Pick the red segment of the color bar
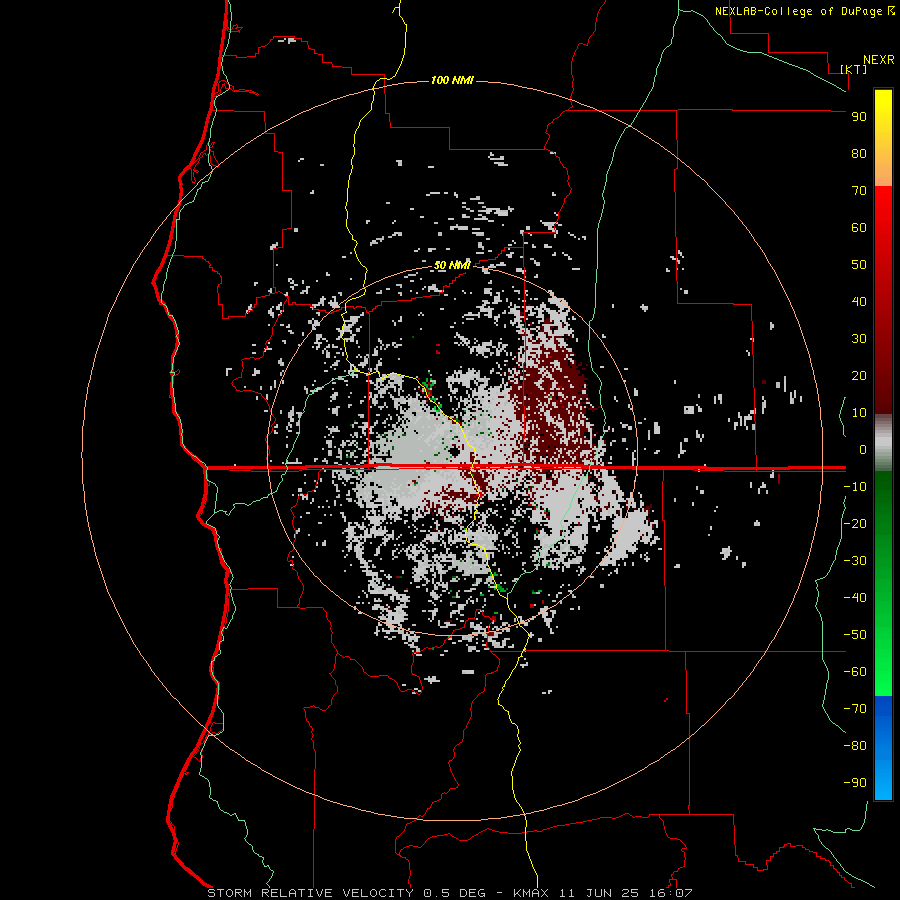Screen dimensions: 900x900 point(883,300)
